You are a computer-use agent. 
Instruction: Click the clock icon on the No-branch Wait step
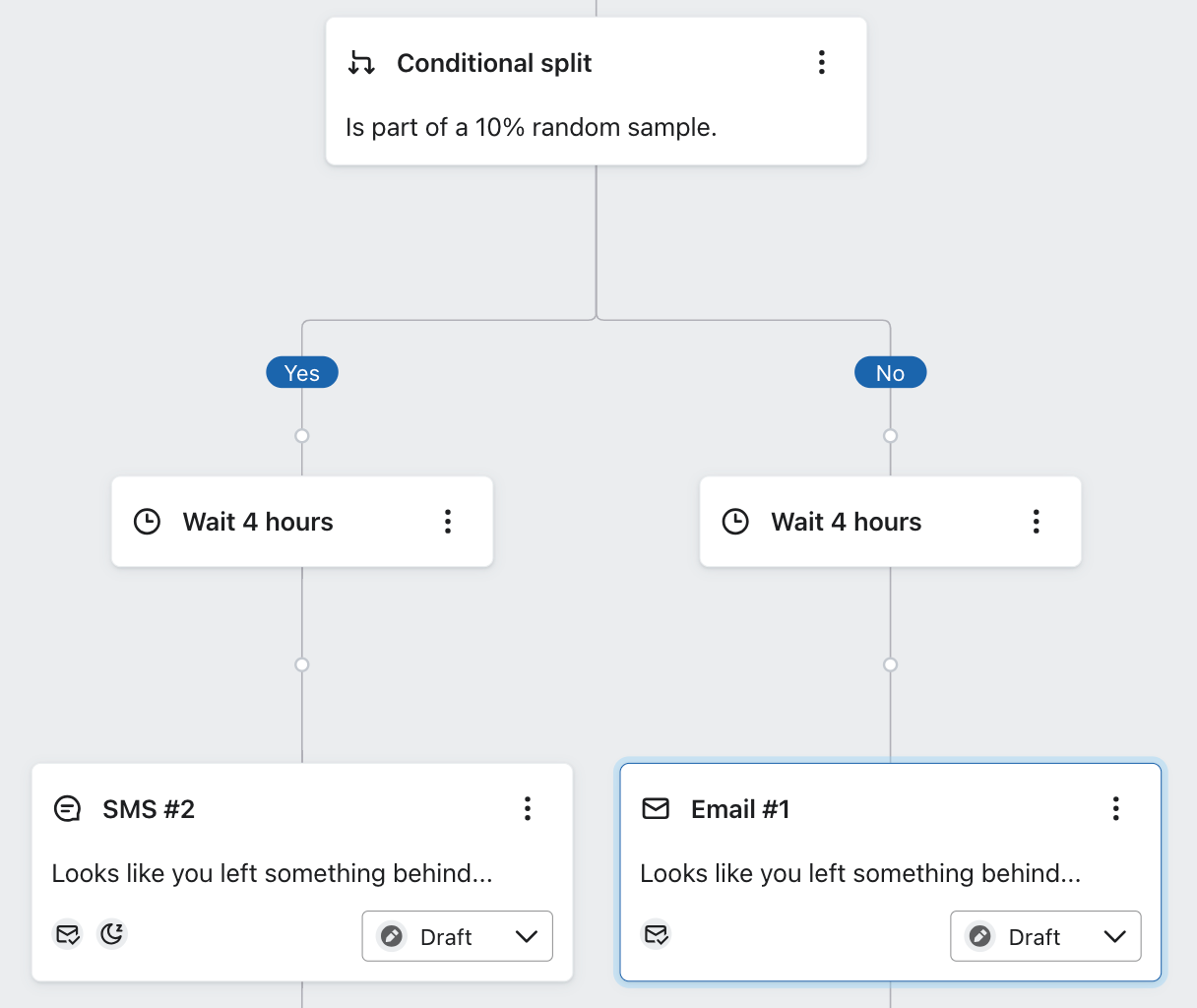click(735, 522)
